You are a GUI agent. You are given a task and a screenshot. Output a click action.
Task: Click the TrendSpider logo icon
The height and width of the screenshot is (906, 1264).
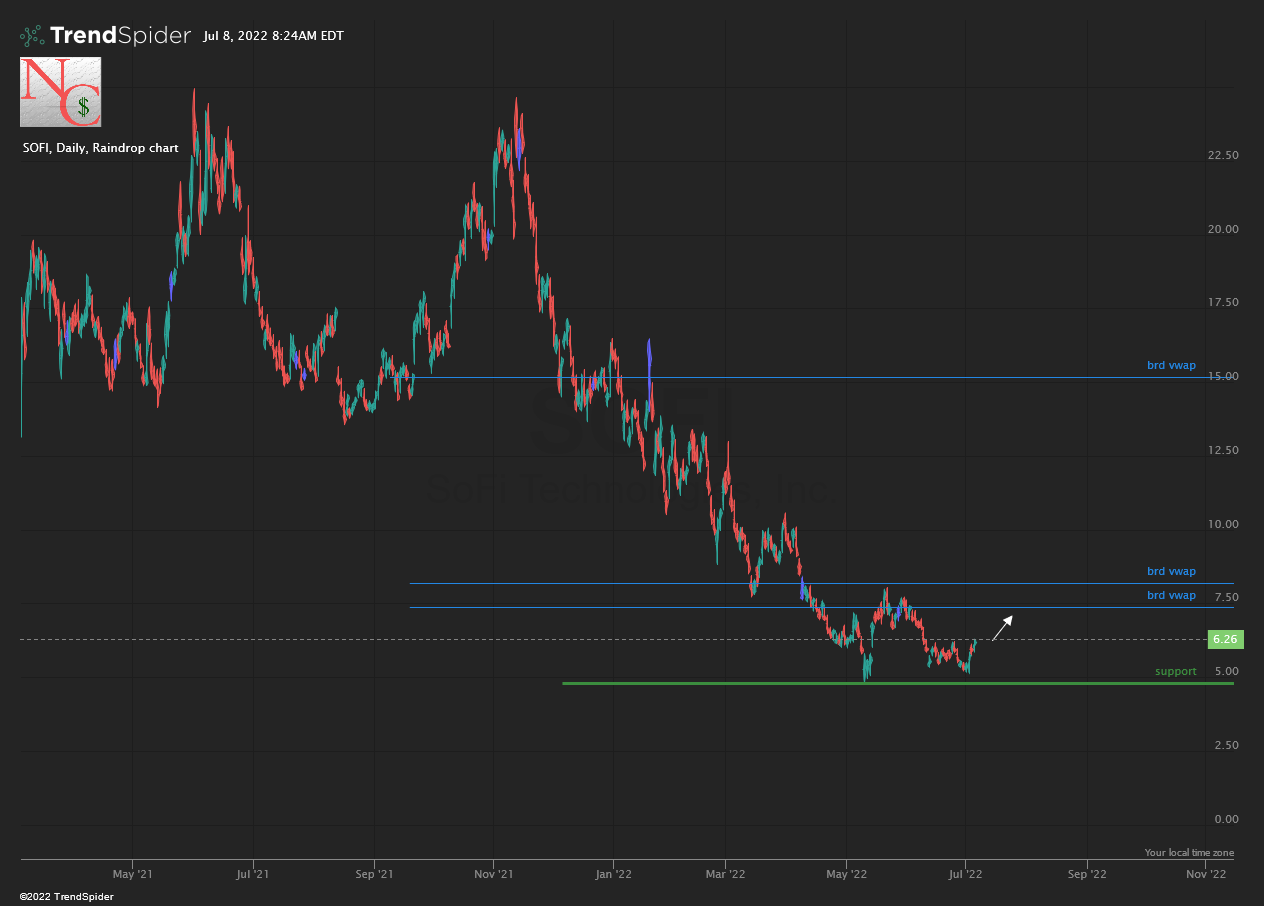tap(32, 36)
